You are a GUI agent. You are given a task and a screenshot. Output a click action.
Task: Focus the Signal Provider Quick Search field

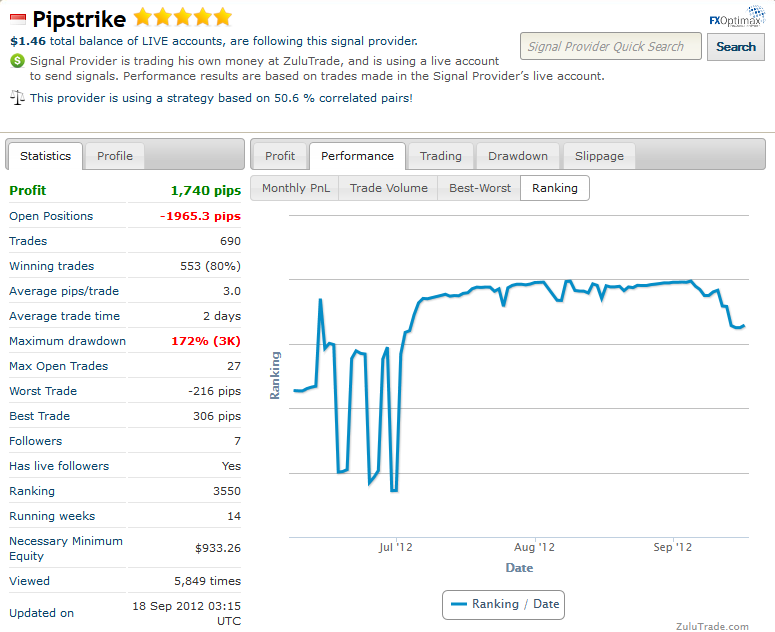610,46
